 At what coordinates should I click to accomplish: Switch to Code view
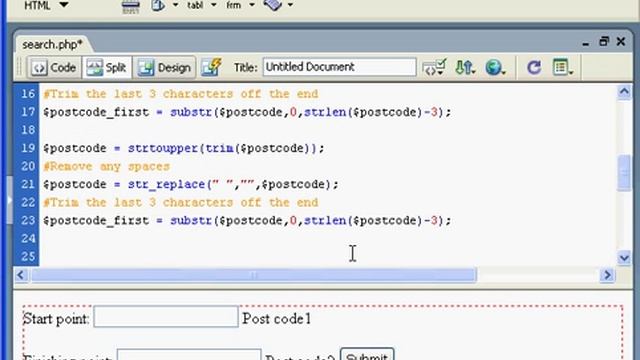pyautogui.click(x=54, y=67)
